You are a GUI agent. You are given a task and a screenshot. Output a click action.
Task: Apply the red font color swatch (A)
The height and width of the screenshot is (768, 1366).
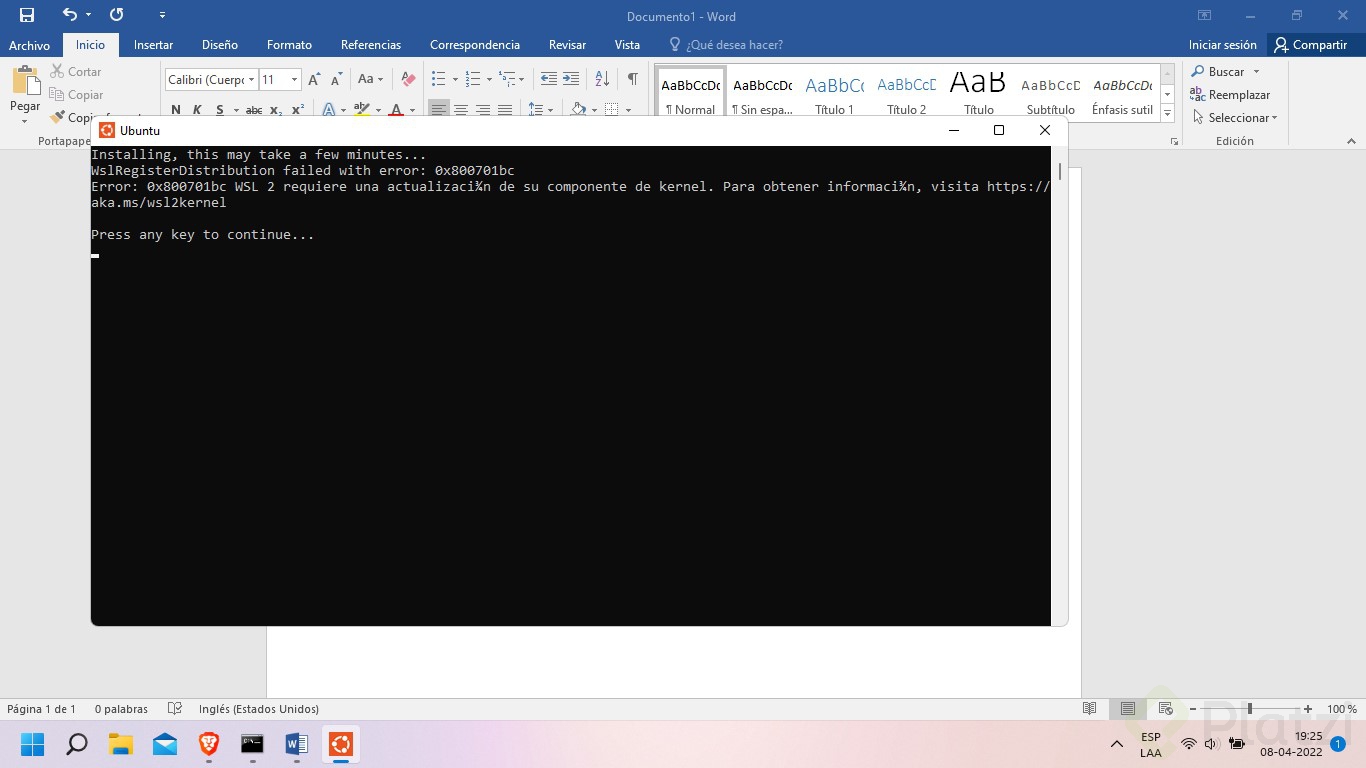pyautogui.click(x=396, y=110)
